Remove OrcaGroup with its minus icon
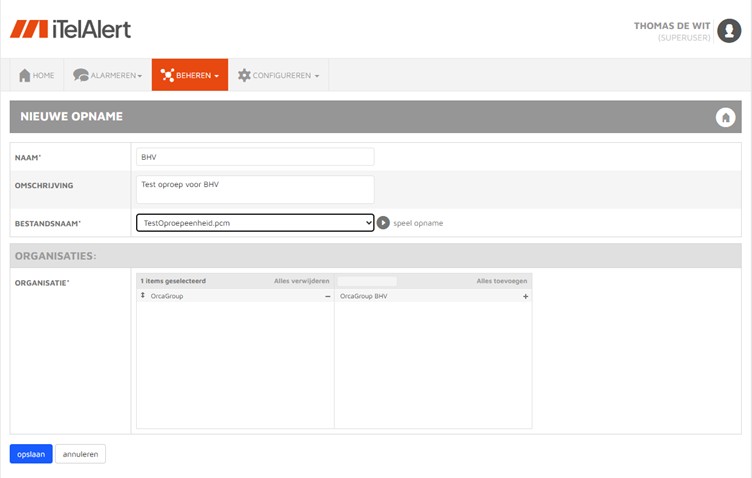 pos(328,296)
